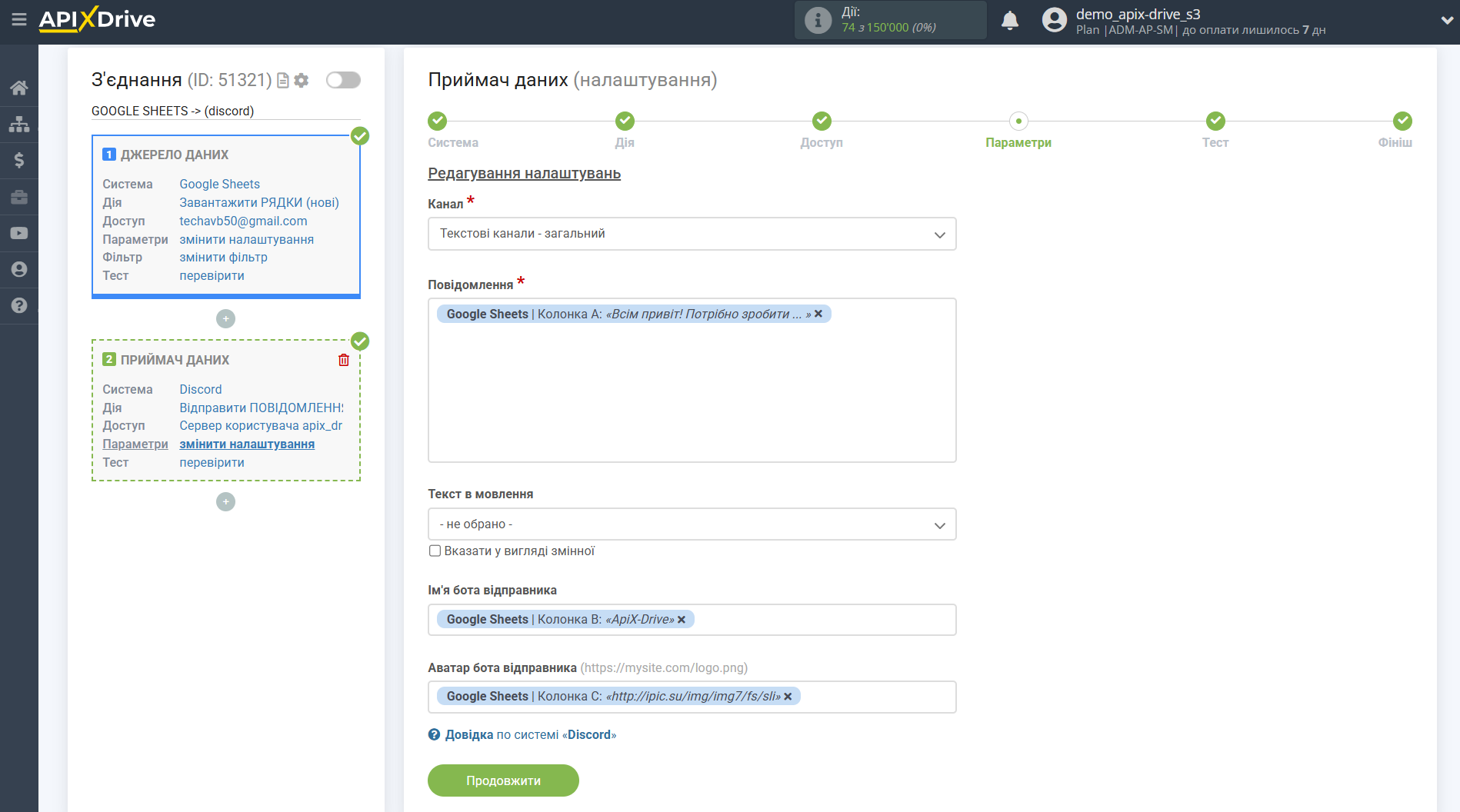Open the user profile sidebar icon

pos(19,269)
